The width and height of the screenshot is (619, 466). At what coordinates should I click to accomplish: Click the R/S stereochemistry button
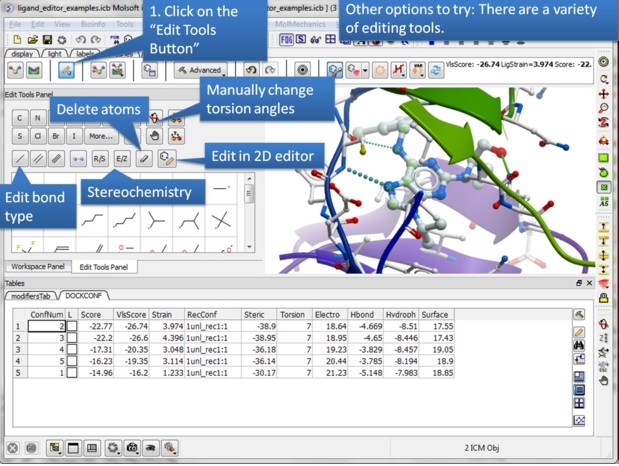[100, 158]
